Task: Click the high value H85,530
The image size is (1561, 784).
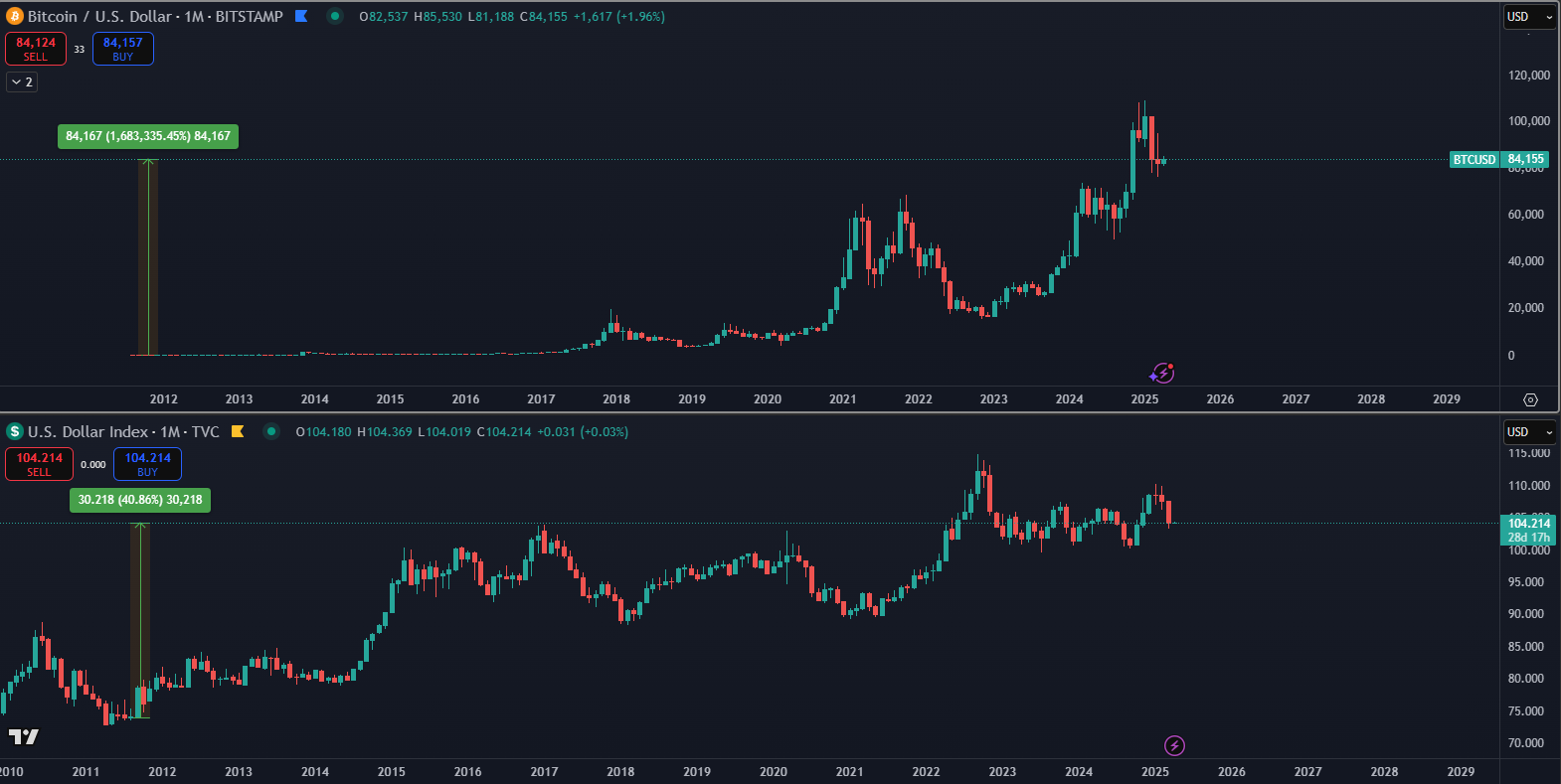Action: (437, 17)
